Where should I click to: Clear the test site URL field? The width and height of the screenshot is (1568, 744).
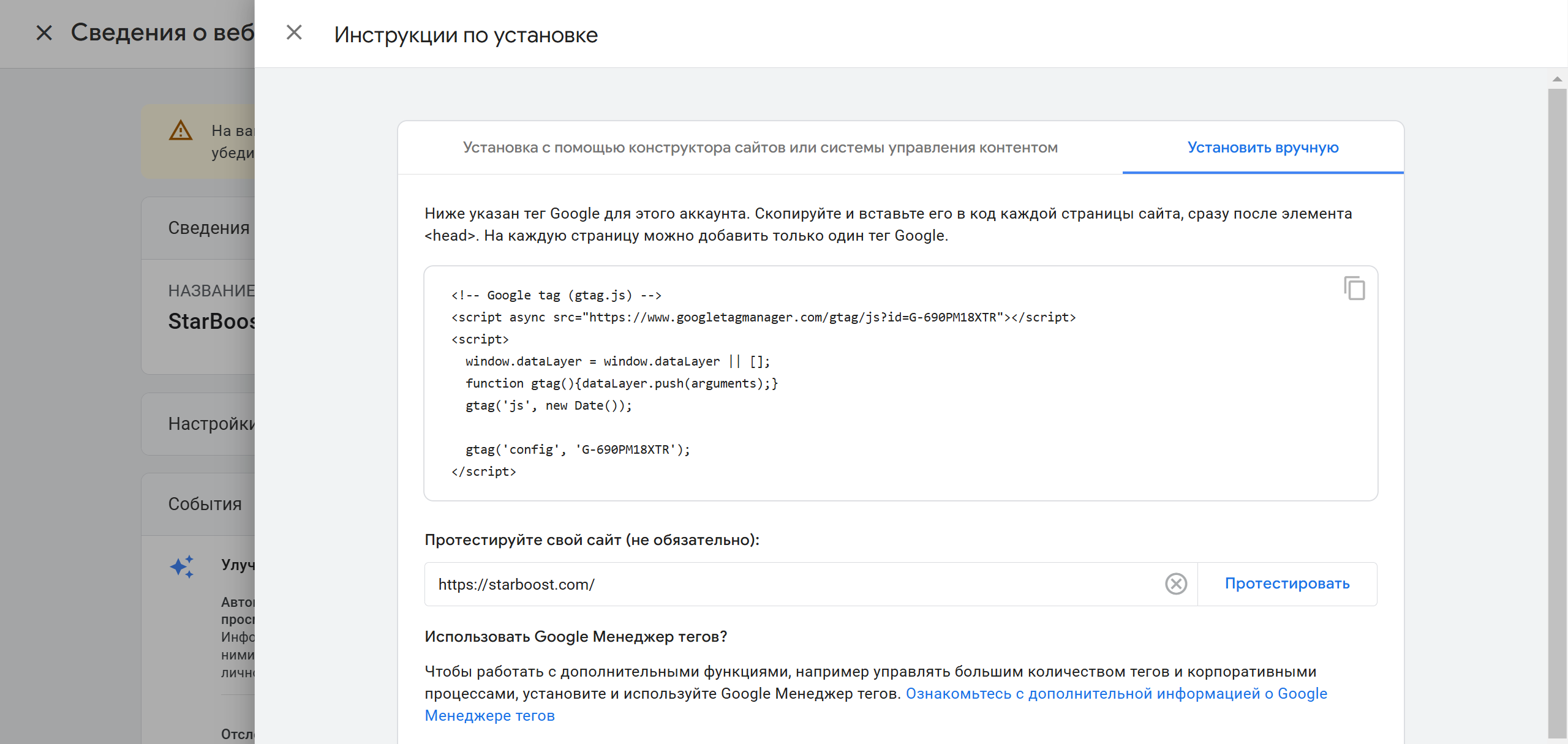[1175, 584]
